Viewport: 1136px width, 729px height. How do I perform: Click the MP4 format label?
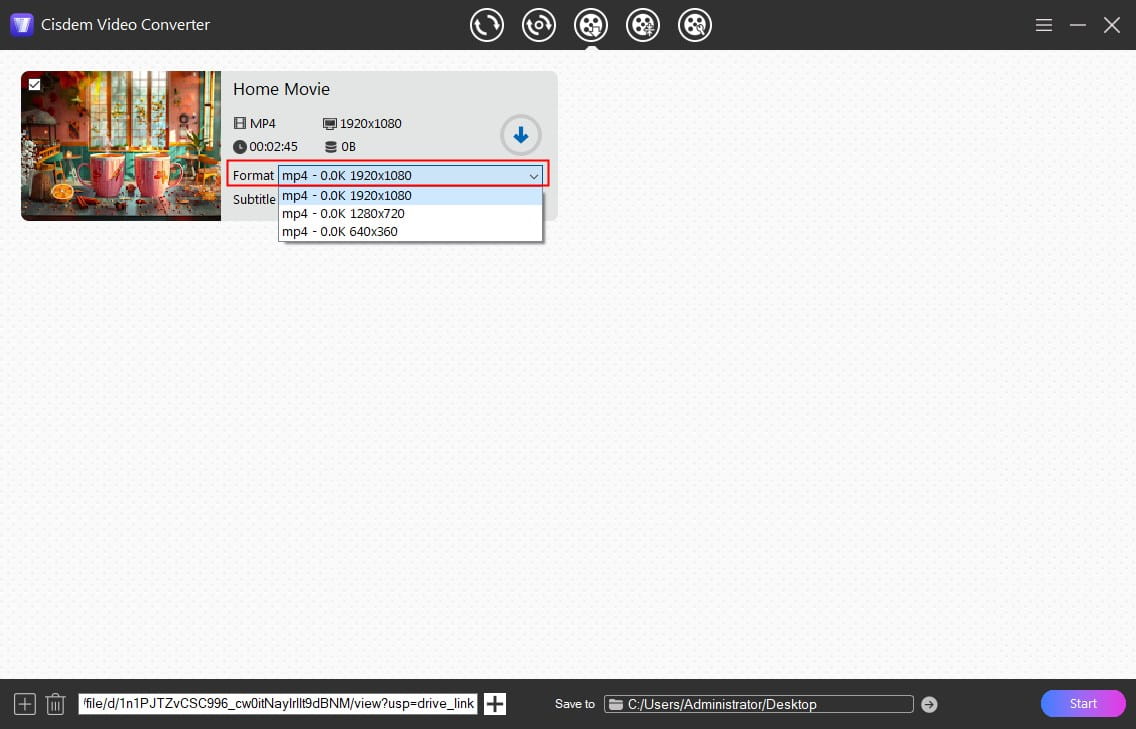262,124
